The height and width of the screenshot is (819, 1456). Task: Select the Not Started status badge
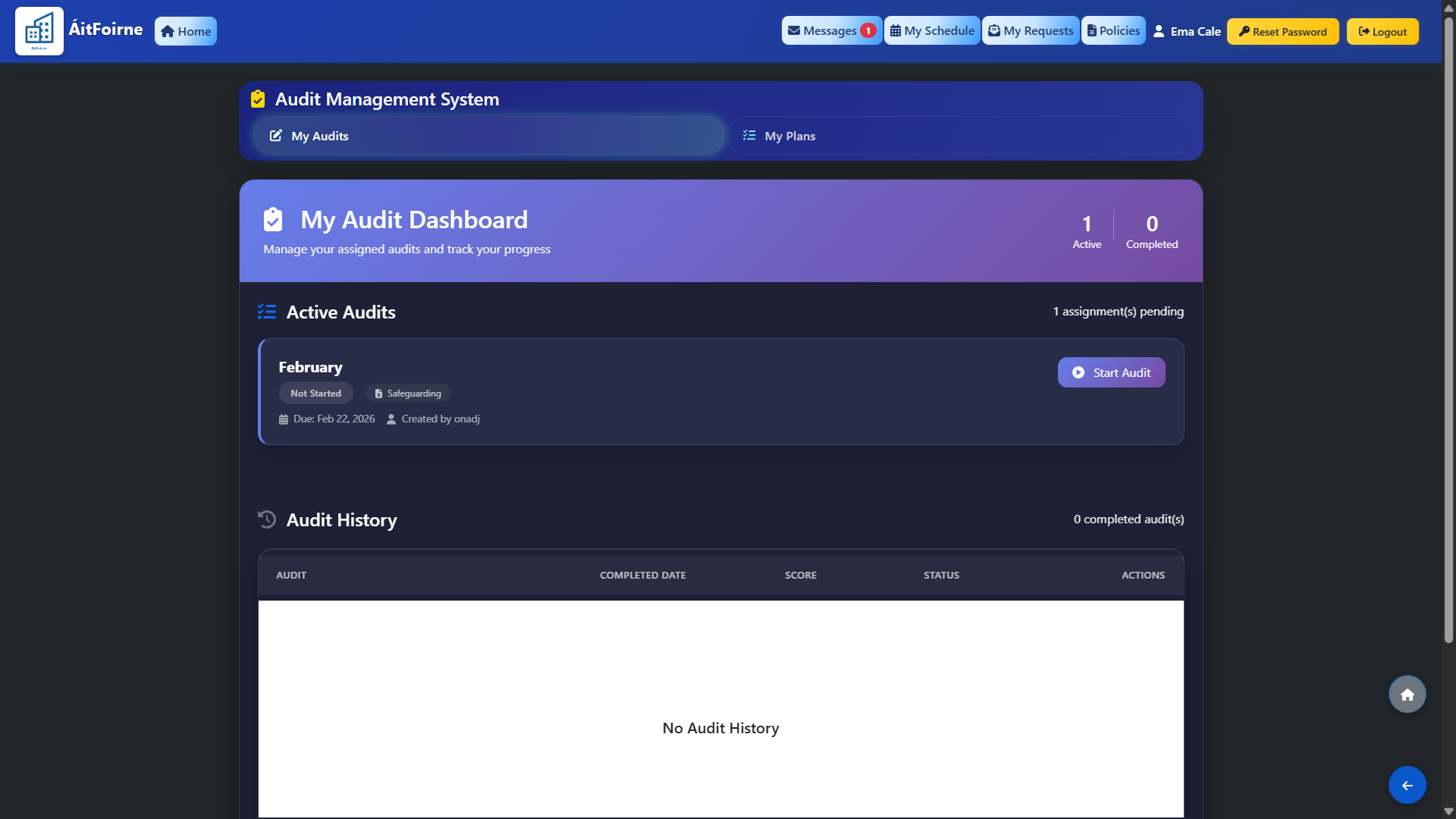pos(315,393)
